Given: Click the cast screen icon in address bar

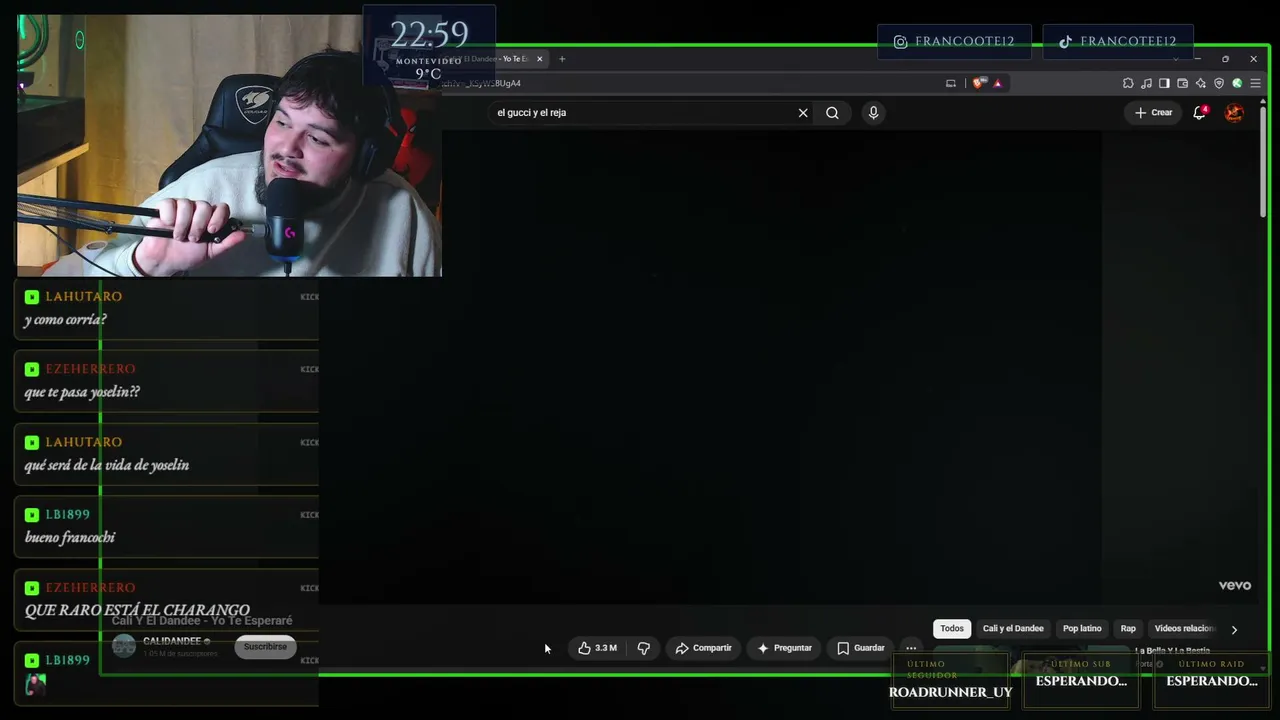Looking at the screenshot, I should (951, 83).
